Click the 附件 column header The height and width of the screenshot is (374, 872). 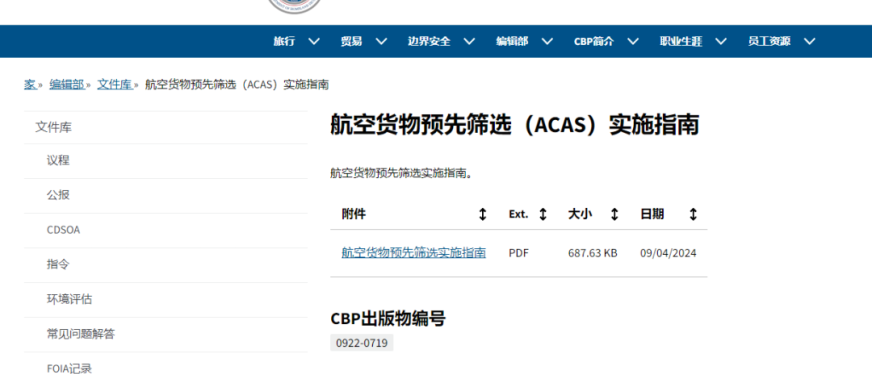(354, 215)
